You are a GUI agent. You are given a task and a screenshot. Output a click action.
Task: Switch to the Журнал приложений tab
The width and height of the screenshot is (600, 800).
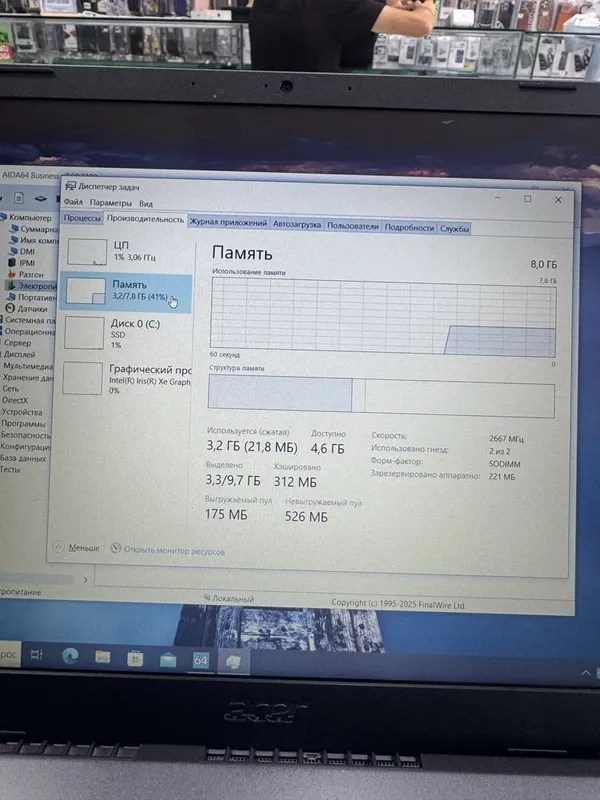click(228, 222)
